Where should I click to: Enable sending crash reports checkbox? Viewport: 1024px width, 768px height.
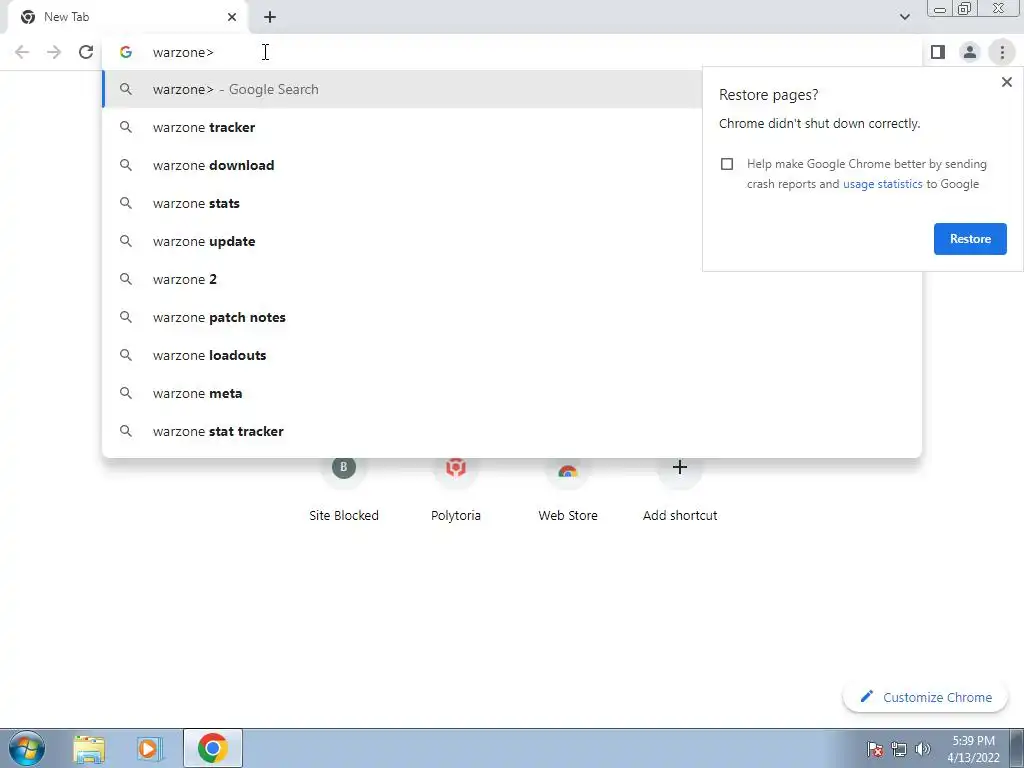727,164
